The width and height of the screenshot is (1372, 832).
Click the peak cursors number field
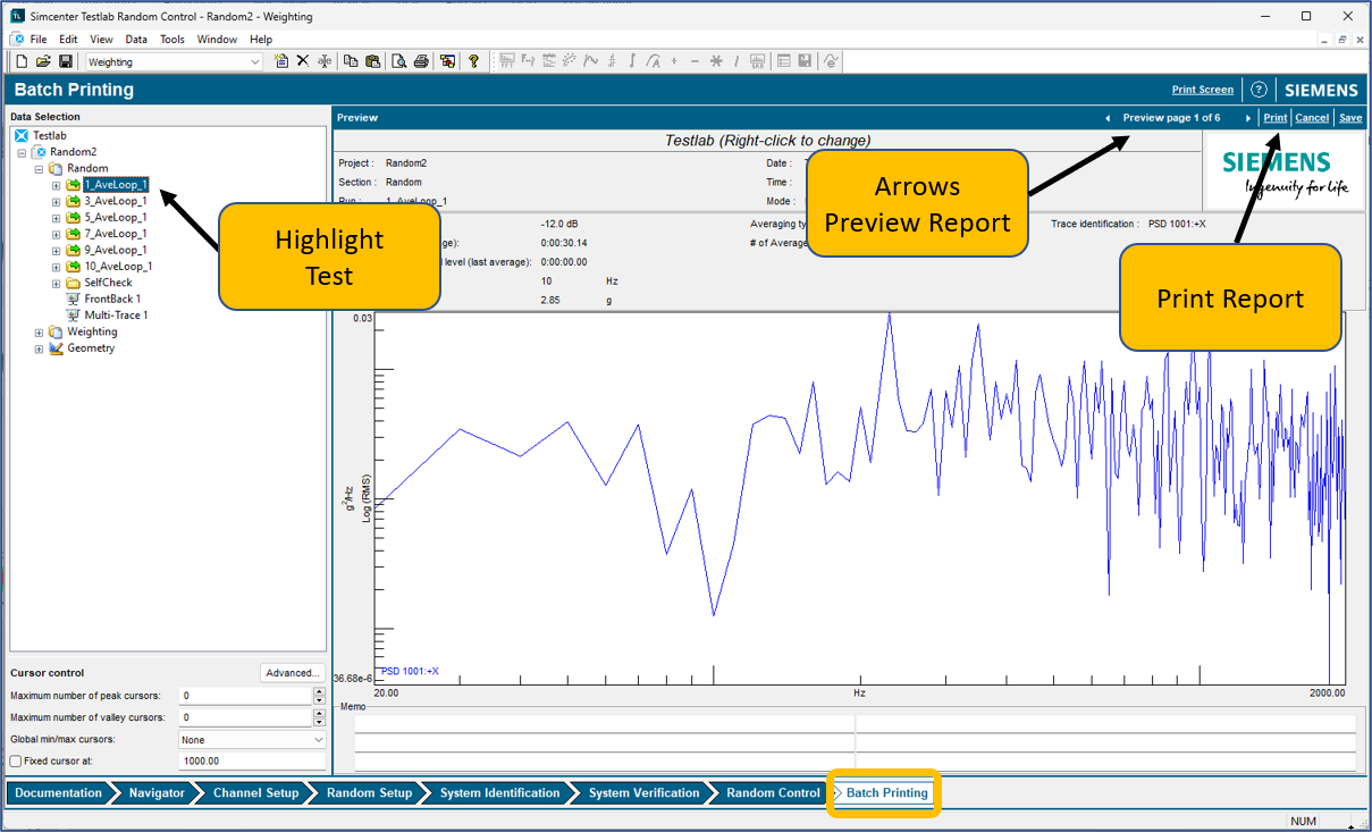(245, 695)
